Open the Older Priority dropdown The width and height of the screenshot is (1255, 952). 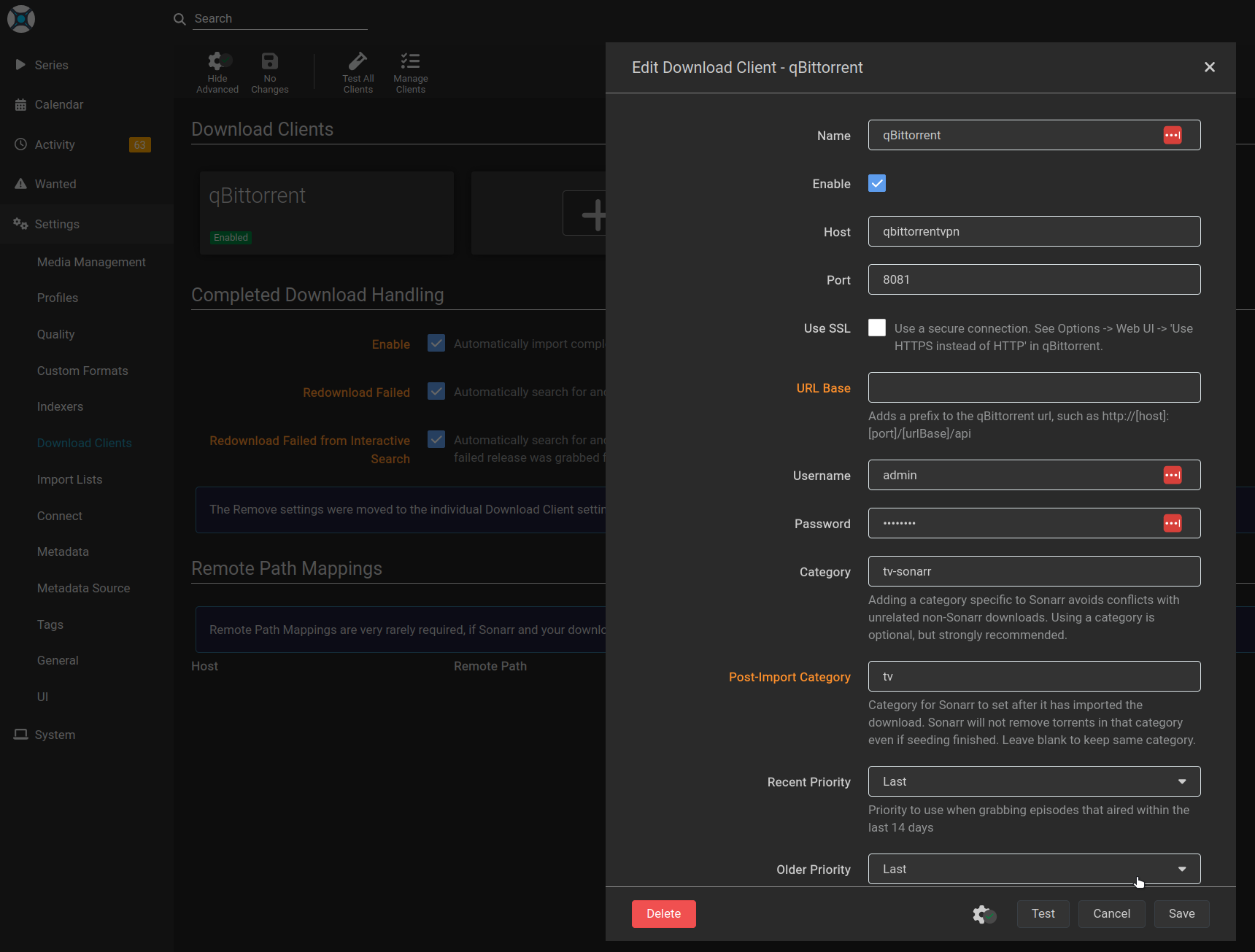1034,869
